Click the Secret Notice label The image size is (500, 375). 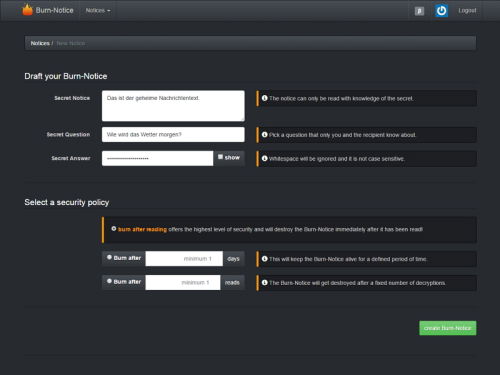coord(72,98)
